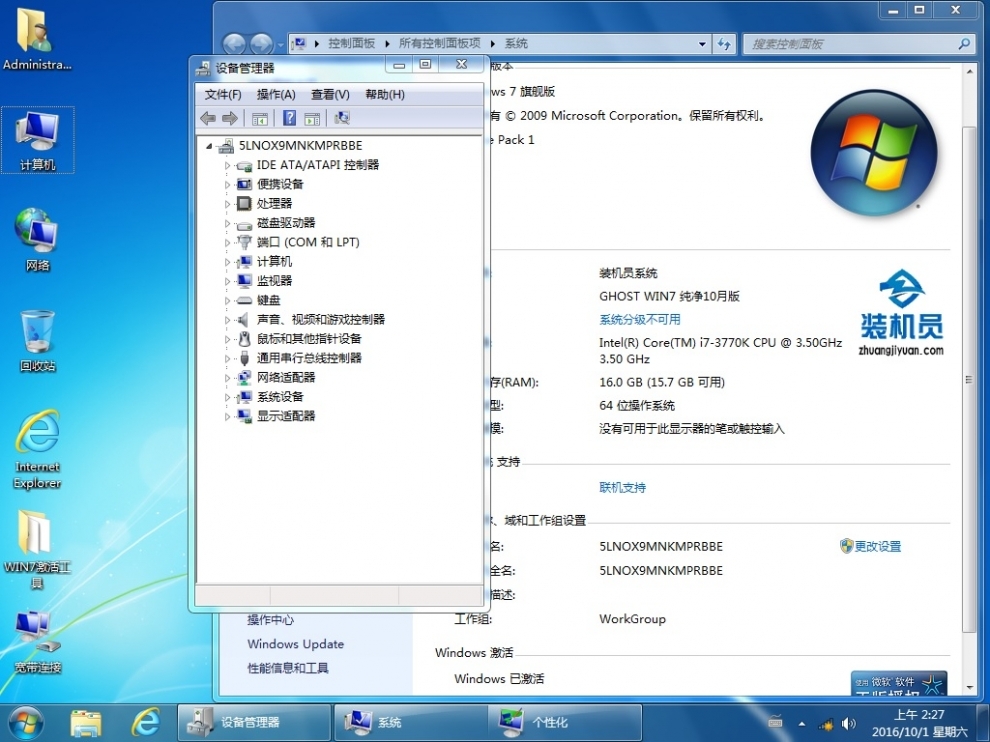Collapse the 5LNOX9MNKMPRBBE root tree node
The height and width of the screenshot is (742, 990).
pos(209,145)
